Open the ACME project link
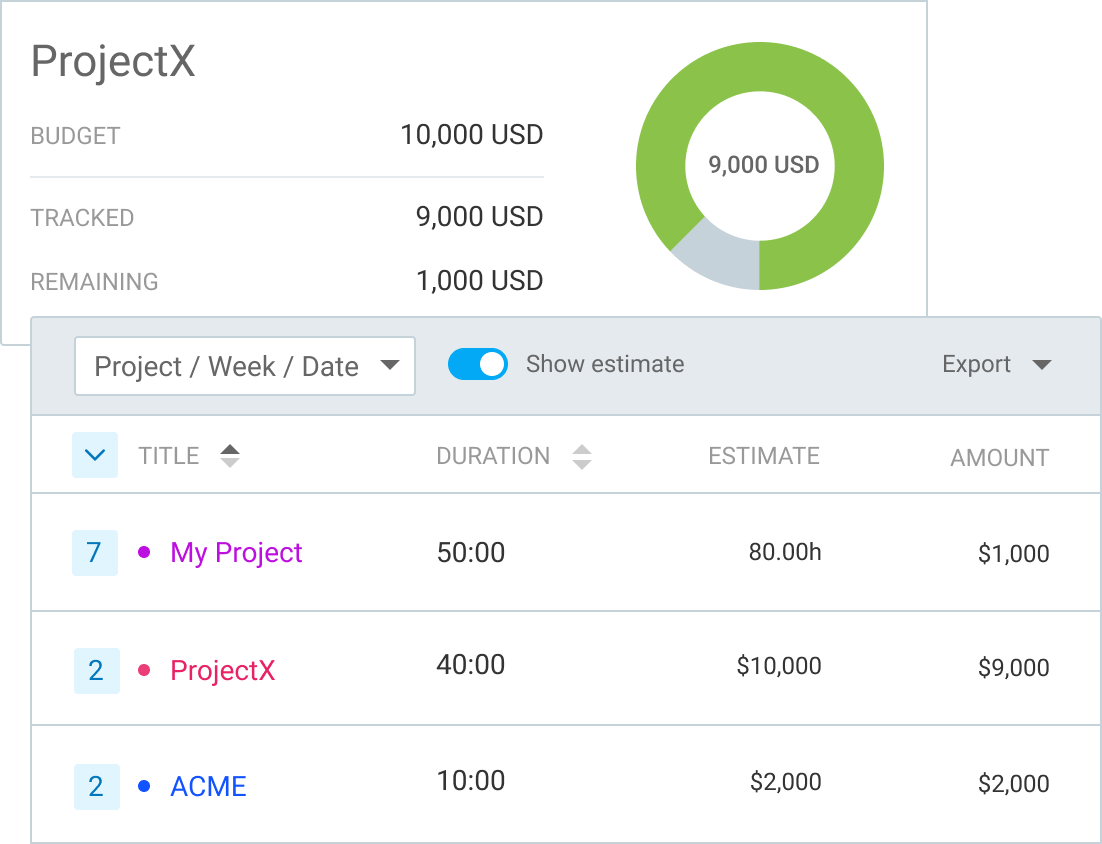 (208, 786)
